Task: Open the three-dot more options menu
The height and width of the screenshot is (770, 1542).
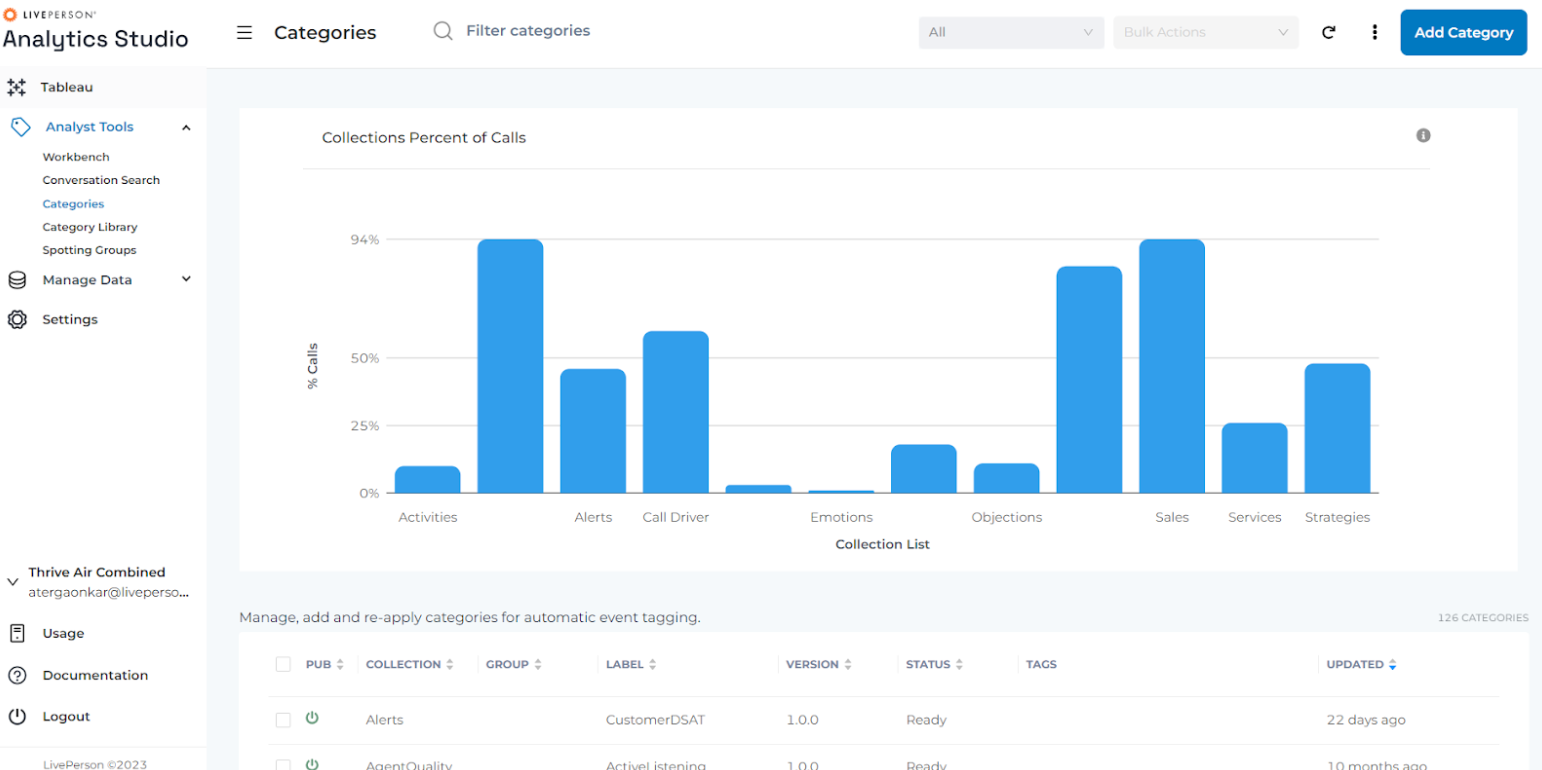Action: [1375, 32]
